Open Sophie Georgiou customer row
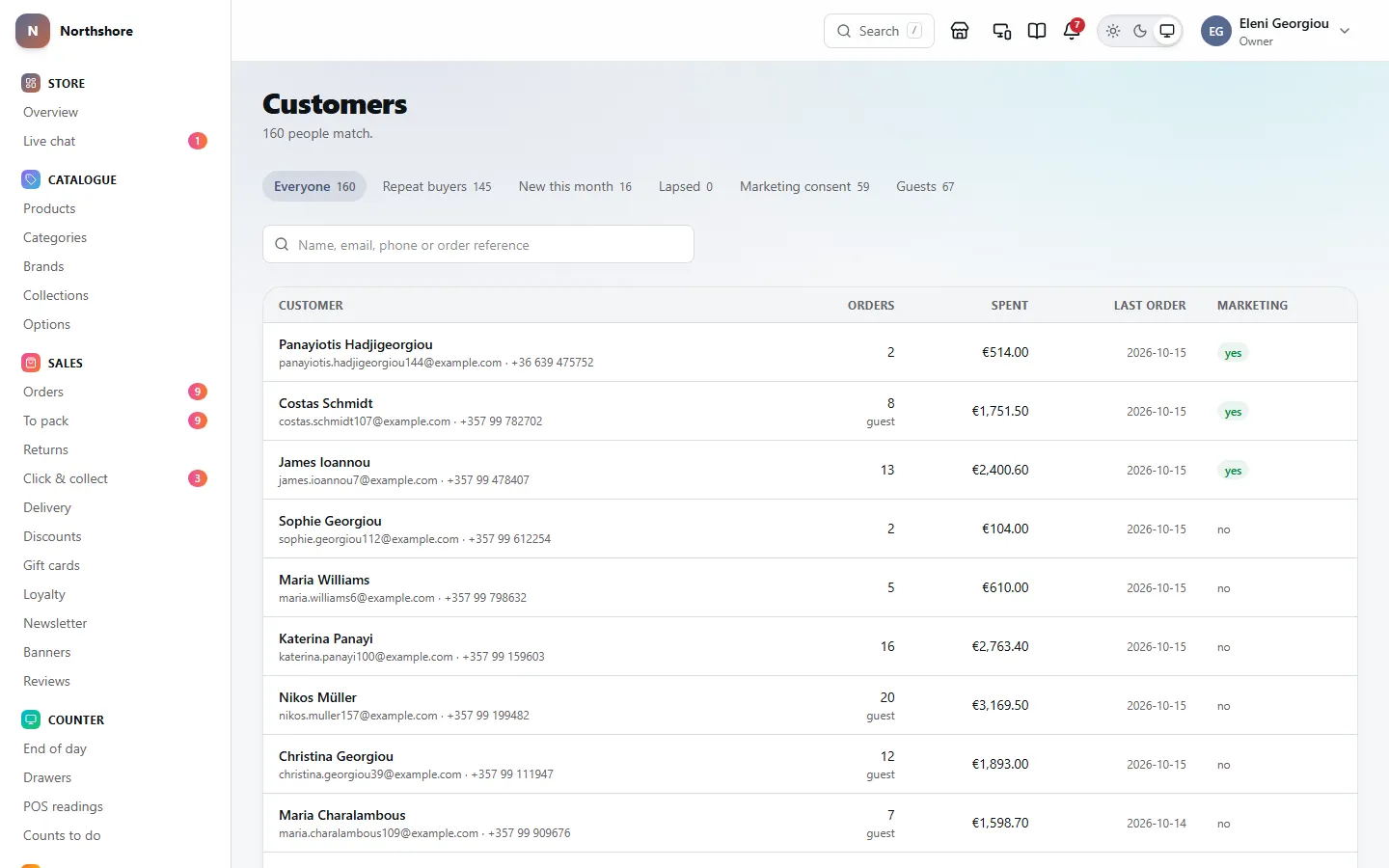The image size is (1389, 868). pos(809,529)
